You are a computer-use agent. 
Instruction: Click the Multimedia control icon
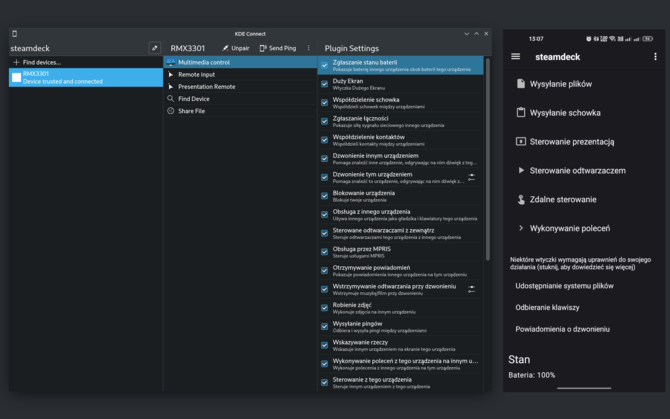coord(170,62)
